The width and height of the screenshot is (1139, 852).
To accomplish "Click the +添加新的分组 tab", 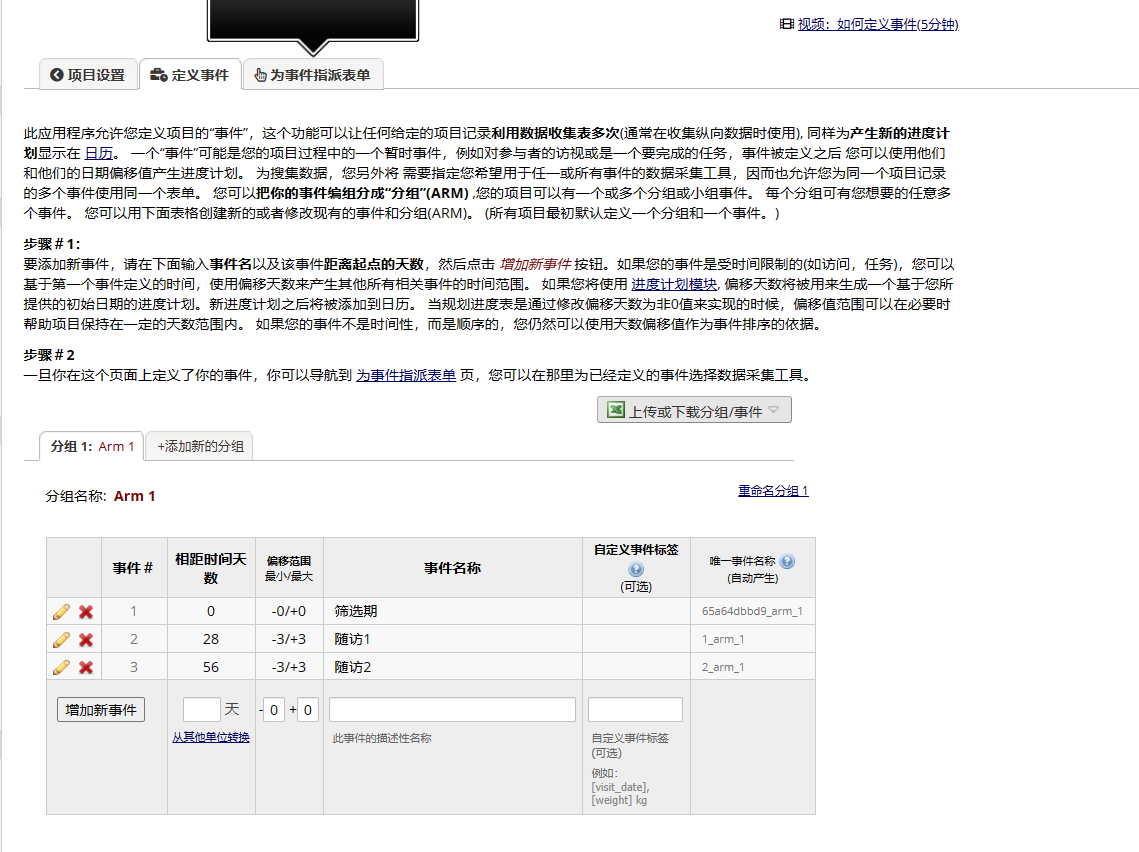I will point(198,446).
